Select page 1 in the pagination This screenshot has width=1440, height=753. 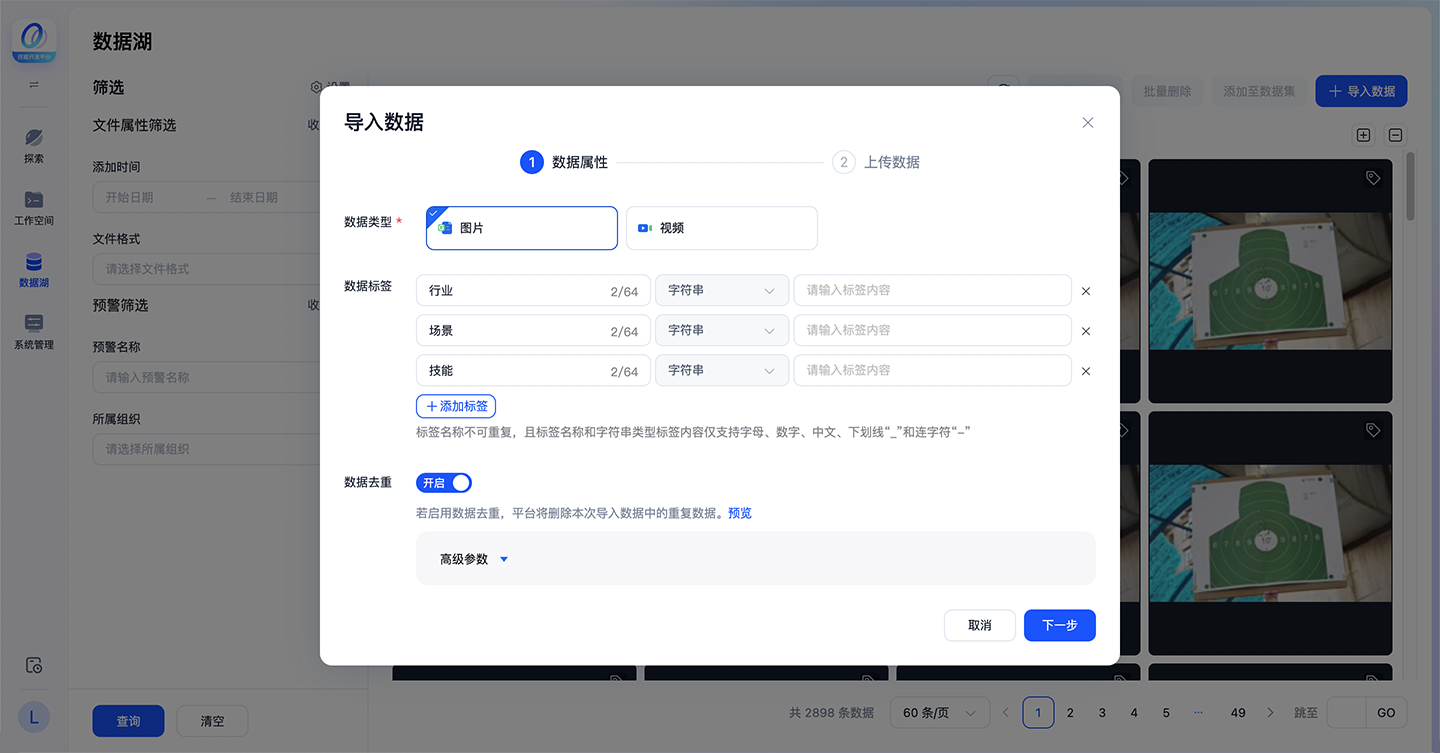1038,713
